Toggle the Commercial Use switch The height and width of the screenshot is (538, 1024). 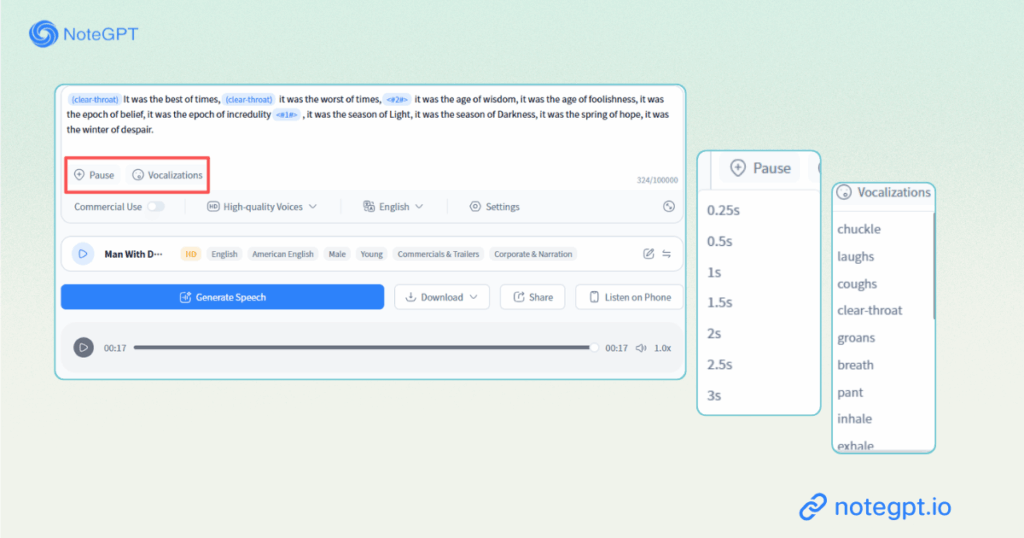point(155,207)
